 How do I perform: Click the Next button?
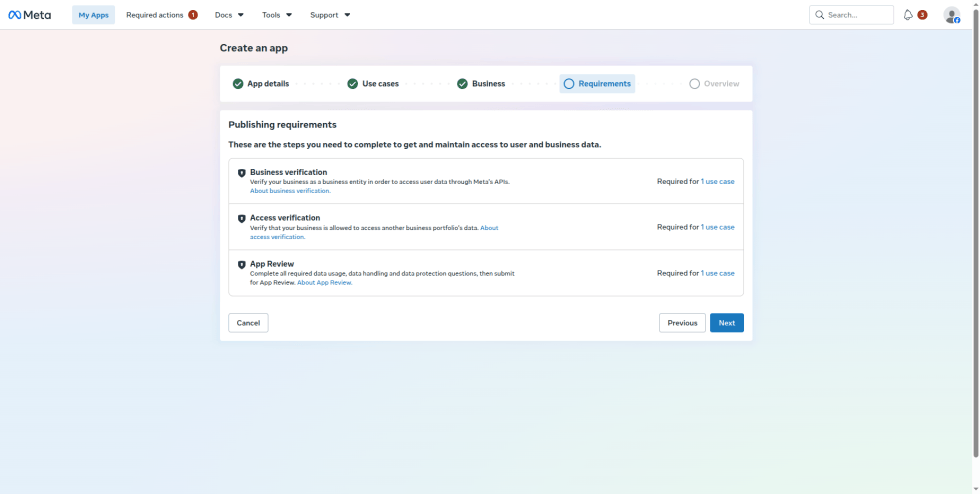[x=727, y=323]
